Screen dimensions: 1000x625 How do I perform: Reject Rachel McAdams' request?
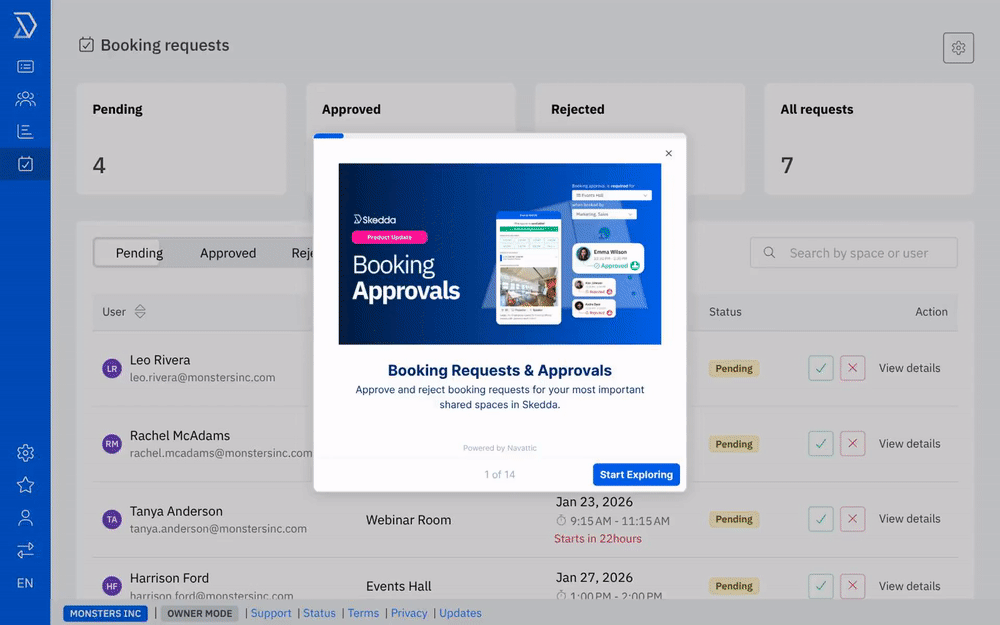click(852, 443)
